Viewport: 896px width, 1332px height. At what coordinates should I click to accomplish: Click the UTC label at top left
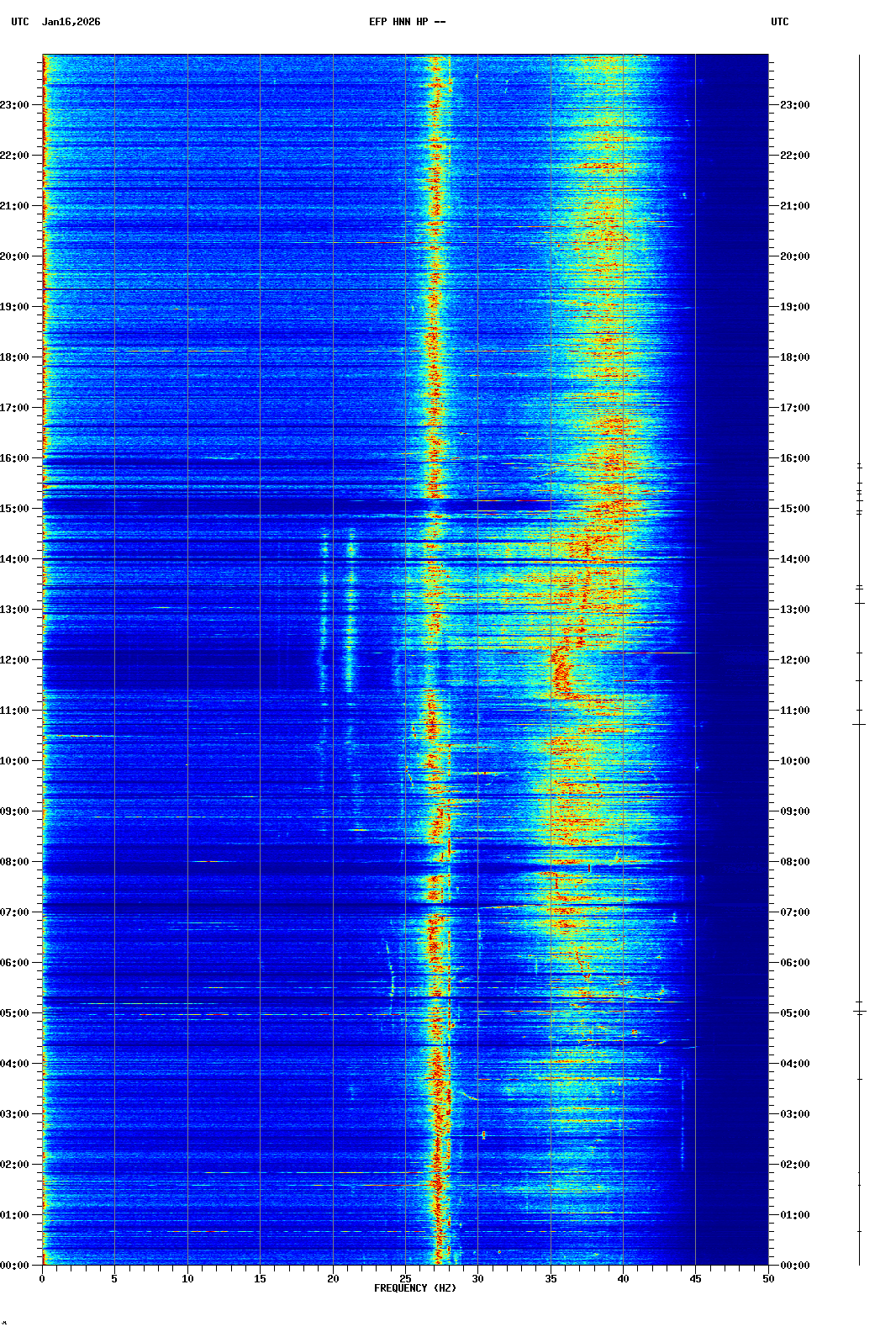point(20,22)
